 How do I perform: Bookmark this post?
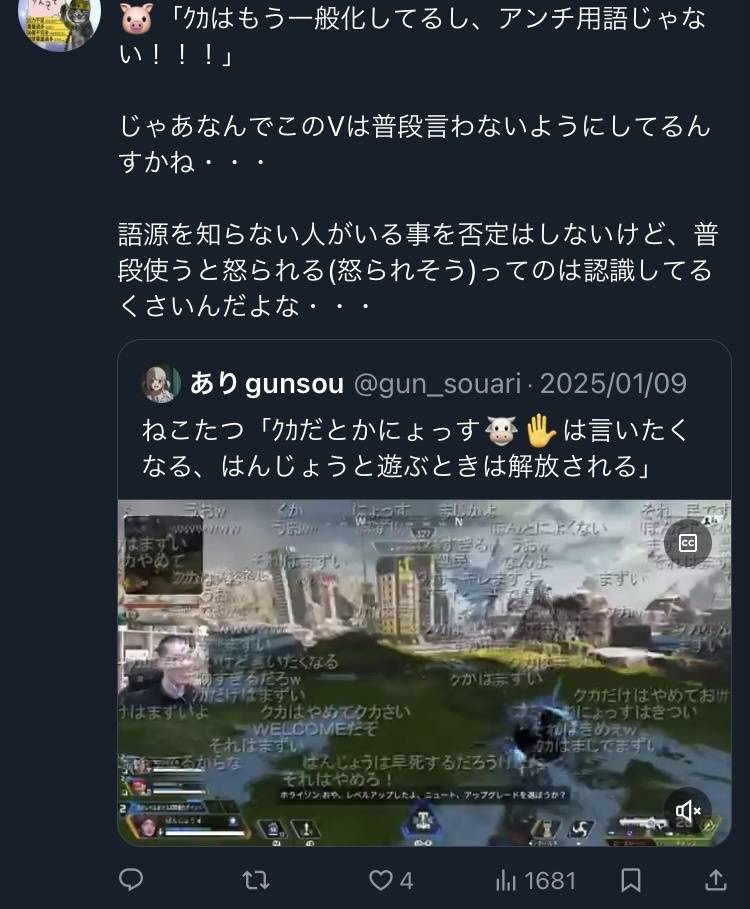[631, 881]
